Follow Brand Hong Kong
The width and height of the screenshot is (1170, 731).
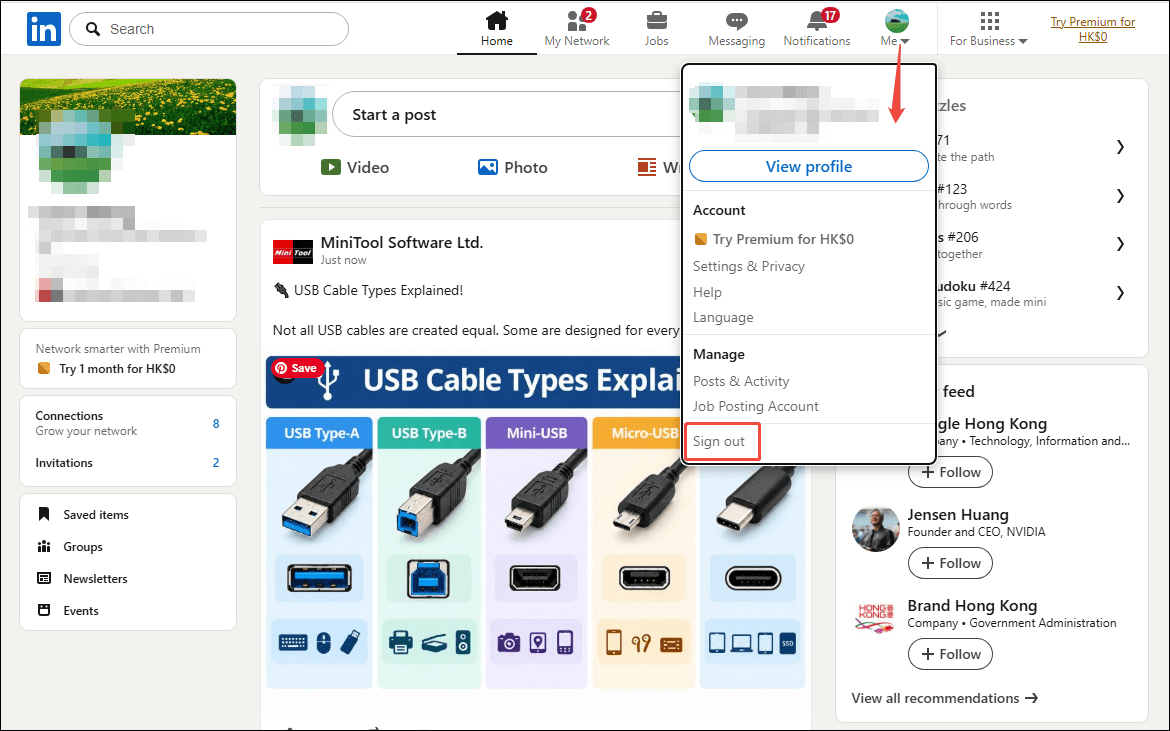pyautogui.click(x=950, y=654)
